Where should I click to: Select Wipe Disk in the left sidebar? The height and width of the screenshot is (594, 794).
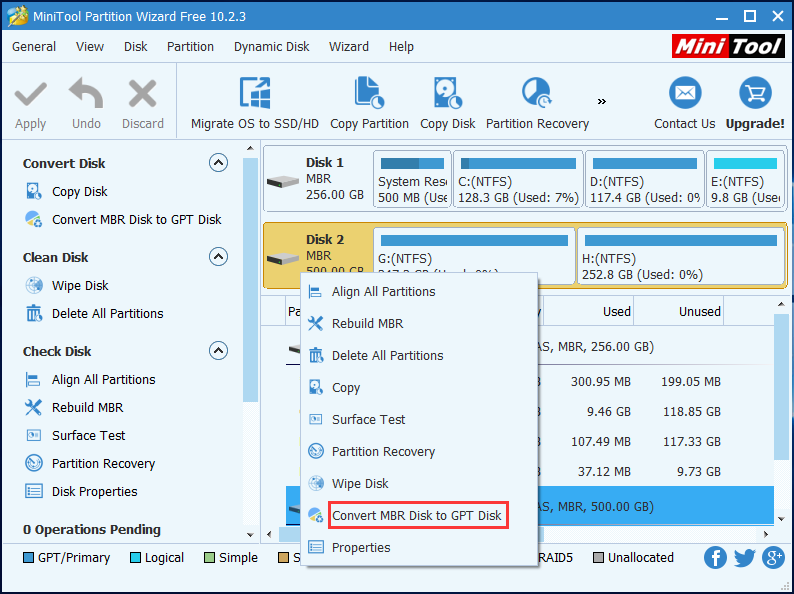point(80,286)
